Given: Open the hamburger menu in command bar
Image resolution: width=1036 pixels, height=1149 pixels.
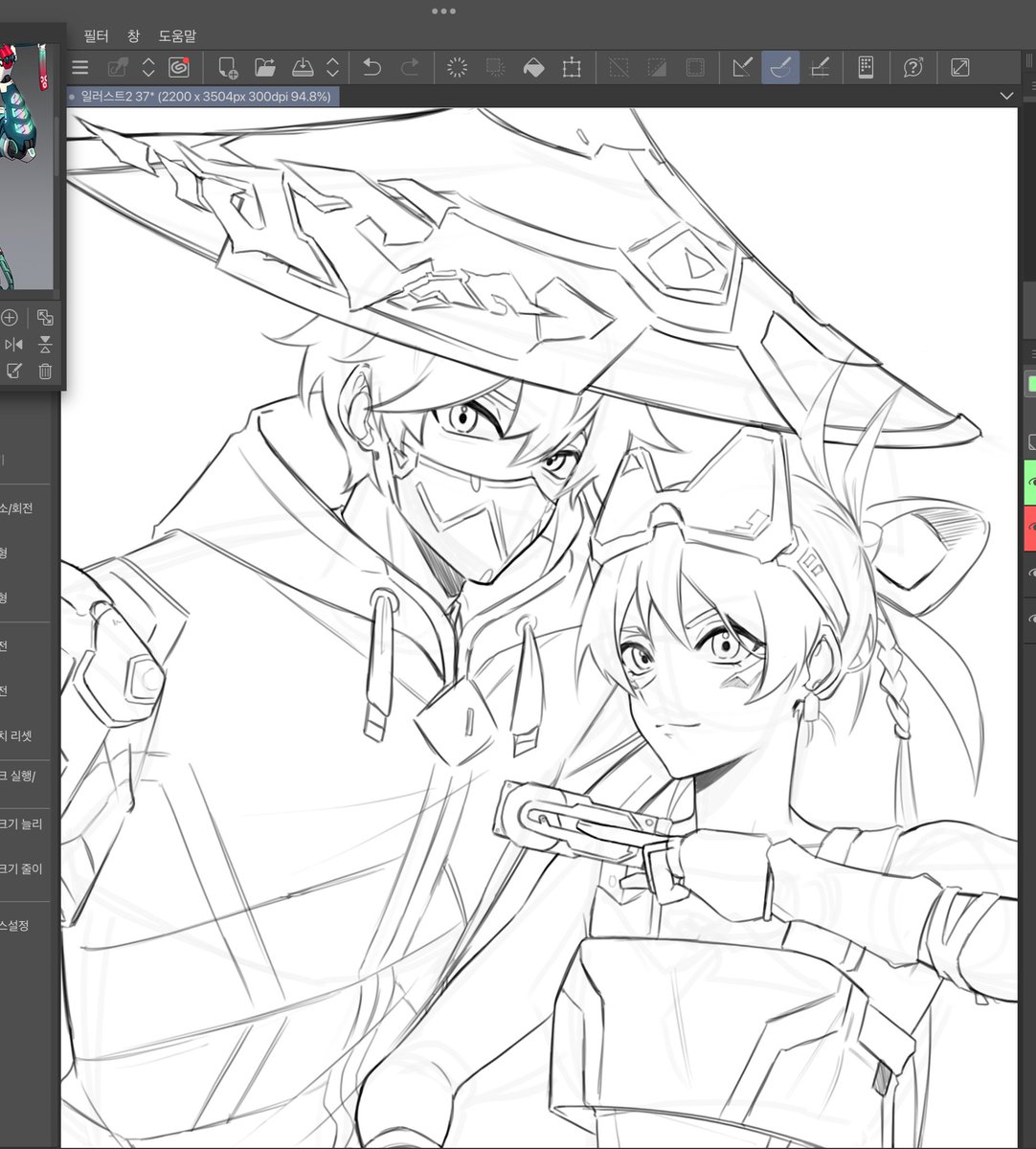Looking at the screenshot, I should [80, 67].
